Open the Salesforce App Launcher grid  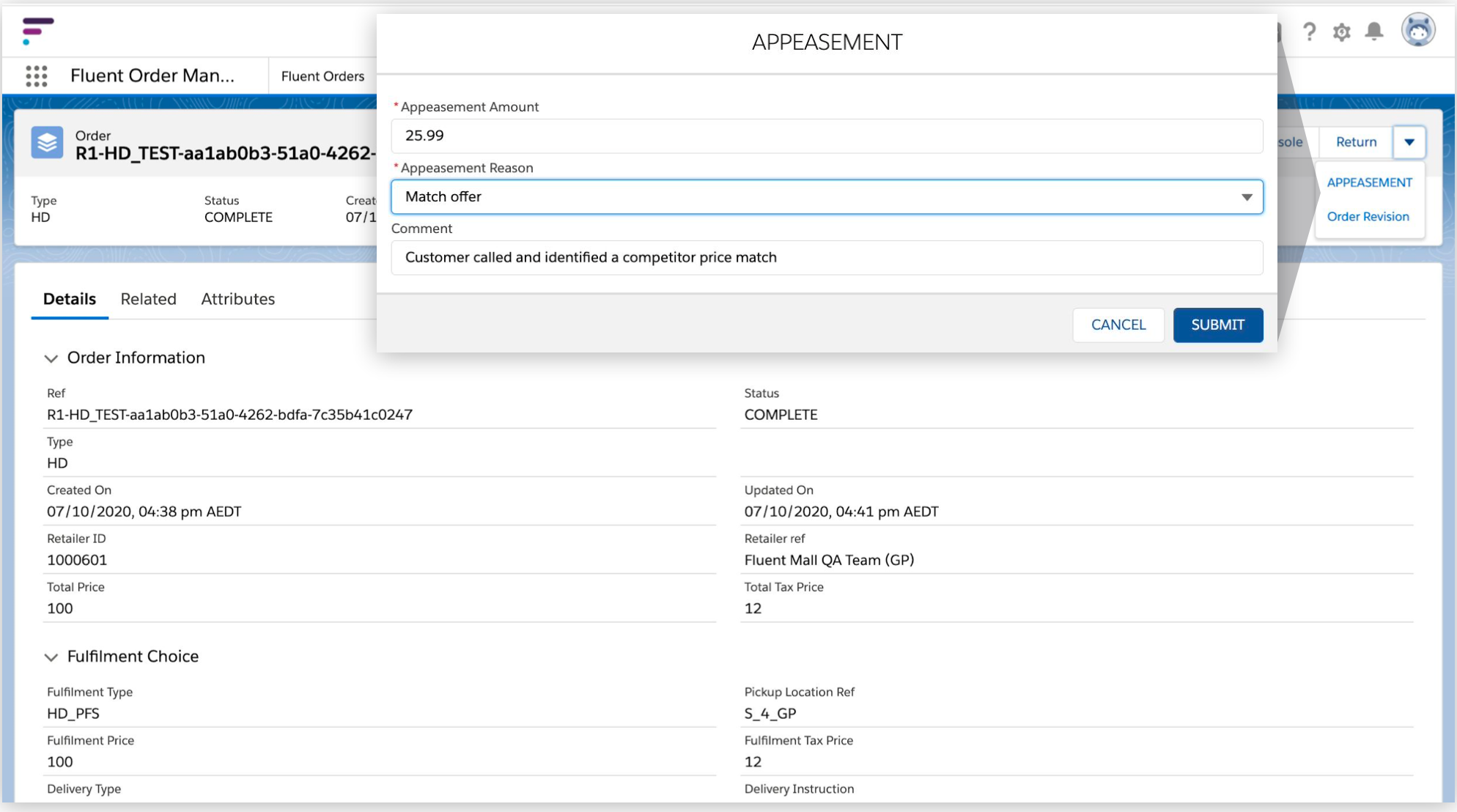pyautogui.click(x=35, y=75)
